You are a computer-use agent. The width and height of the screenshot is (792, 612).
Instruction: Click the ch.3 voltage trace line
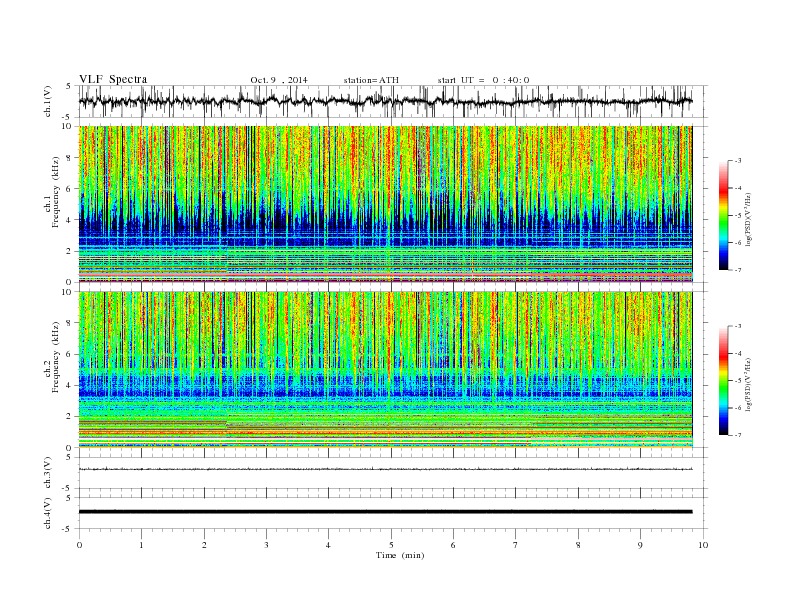pos(385,469)
